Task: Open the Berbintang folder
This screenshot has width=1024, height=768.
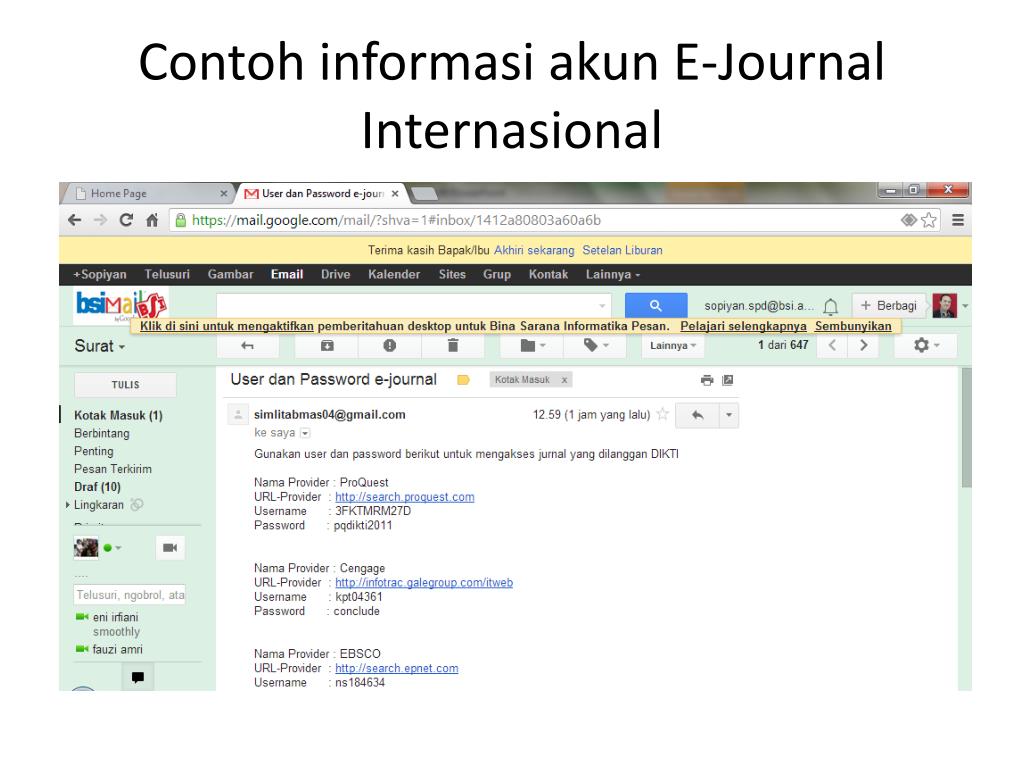Action: [x=102, y=433]
